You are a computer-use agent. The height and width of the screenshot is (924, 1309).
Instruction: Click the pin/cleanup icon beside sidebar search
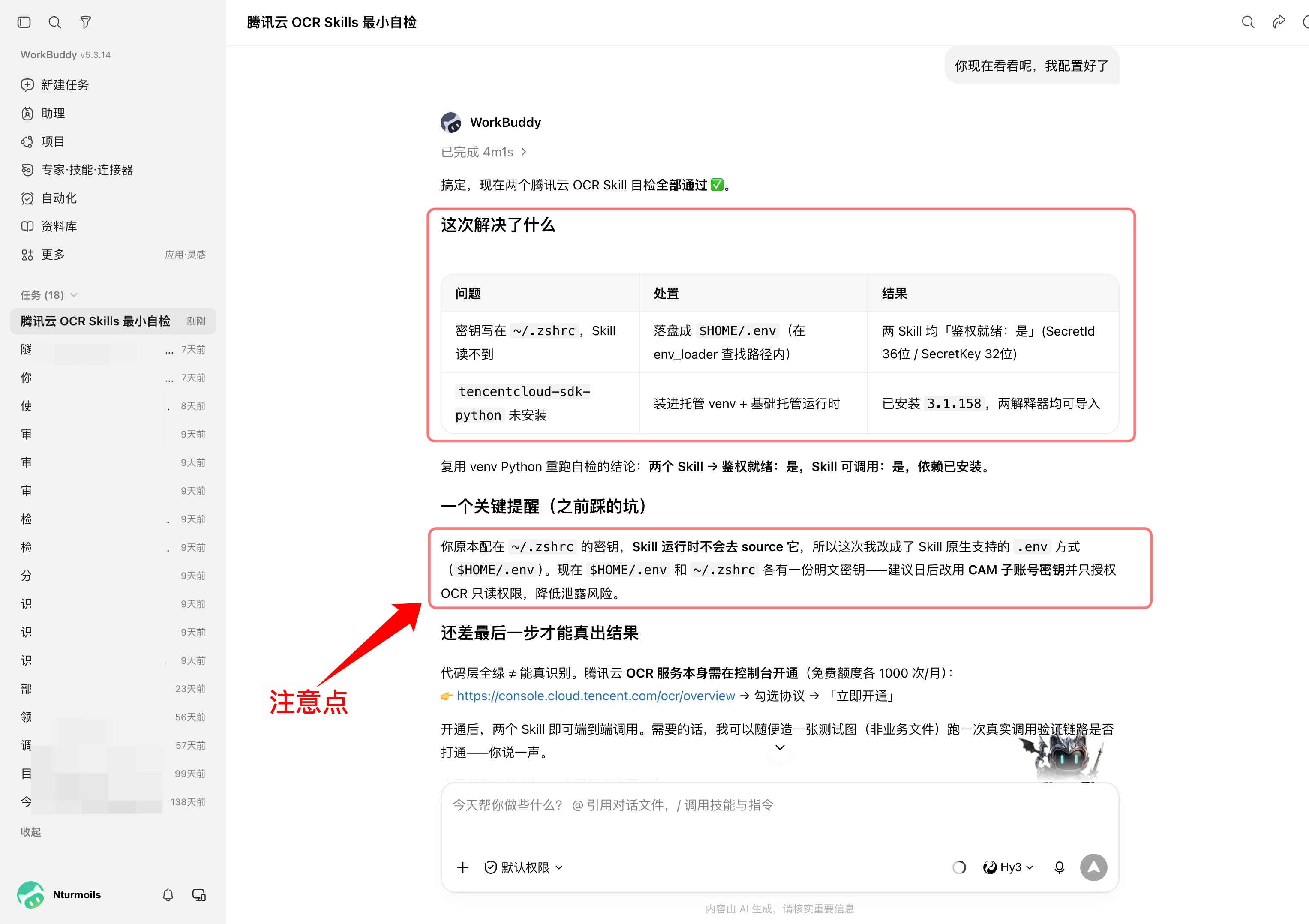[86, 22]
